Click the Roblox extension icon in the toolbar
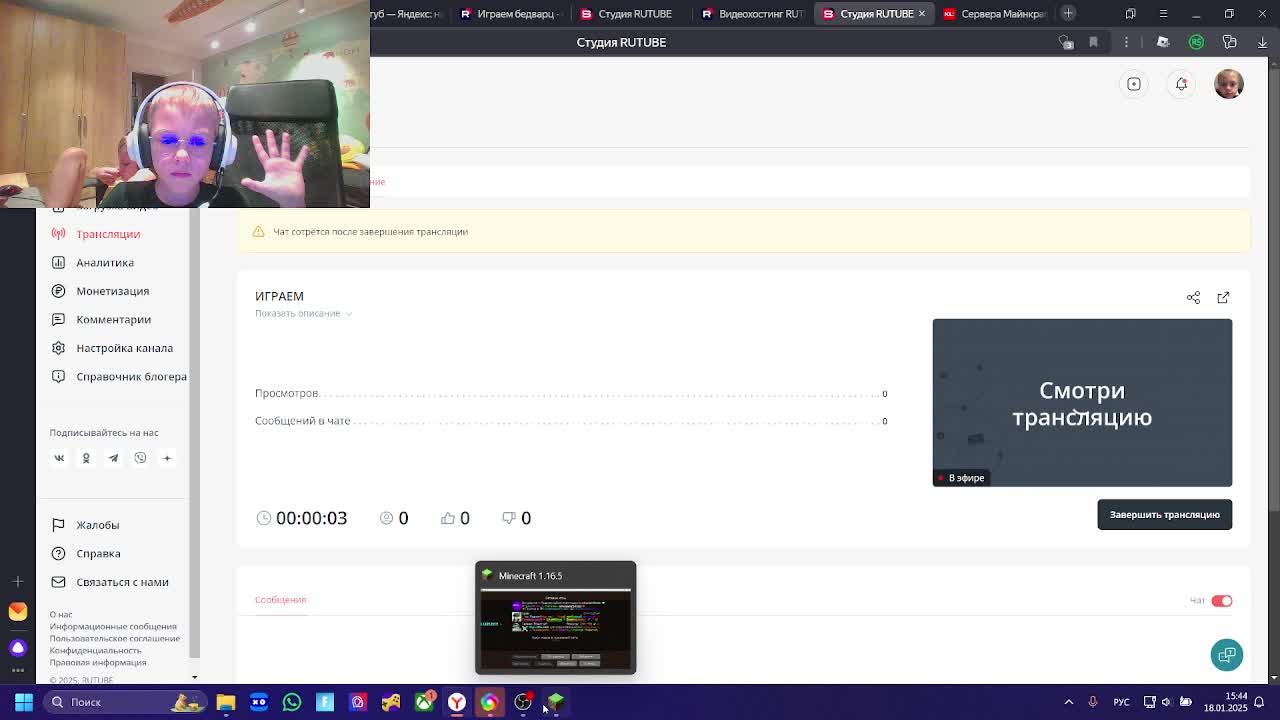 tap(1162, 42)
